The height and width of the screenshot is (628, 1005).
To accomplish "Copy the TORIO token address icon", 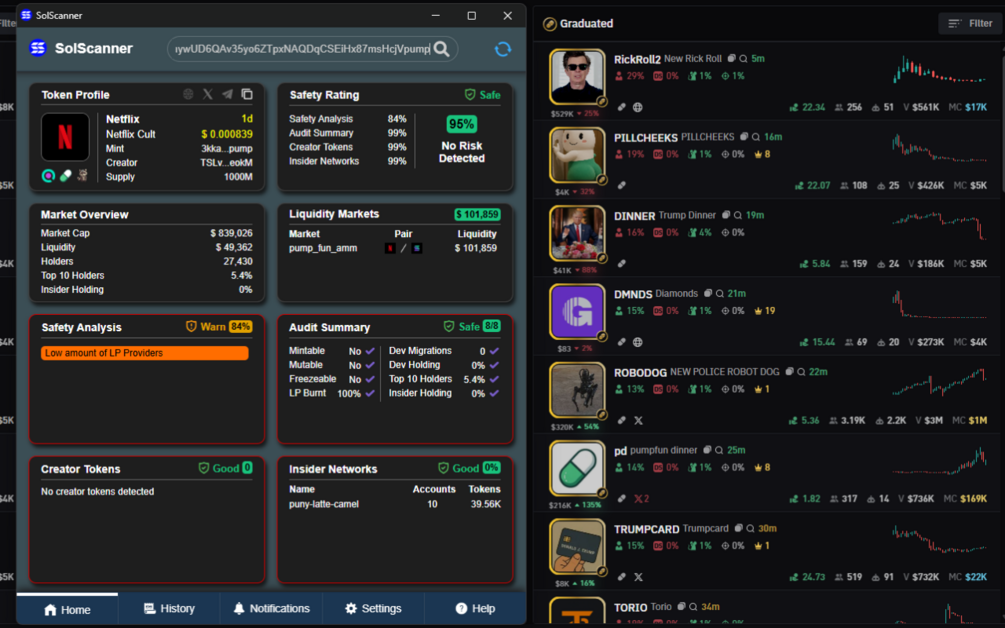I will pos(682,606).
